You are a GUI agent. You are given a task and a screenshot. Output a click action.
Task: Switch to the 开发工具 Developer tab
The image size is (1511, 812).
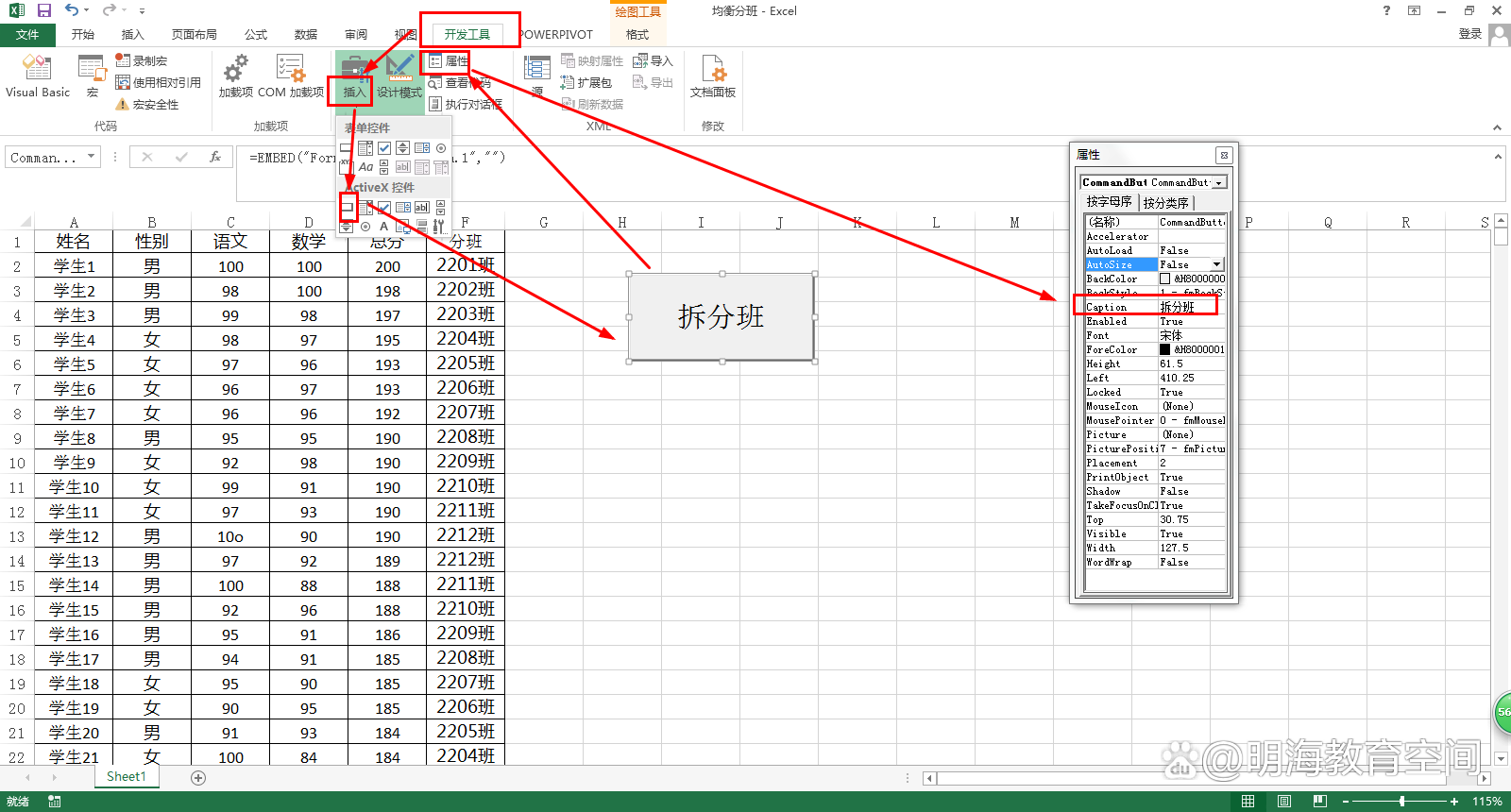(x=467, y=35)
